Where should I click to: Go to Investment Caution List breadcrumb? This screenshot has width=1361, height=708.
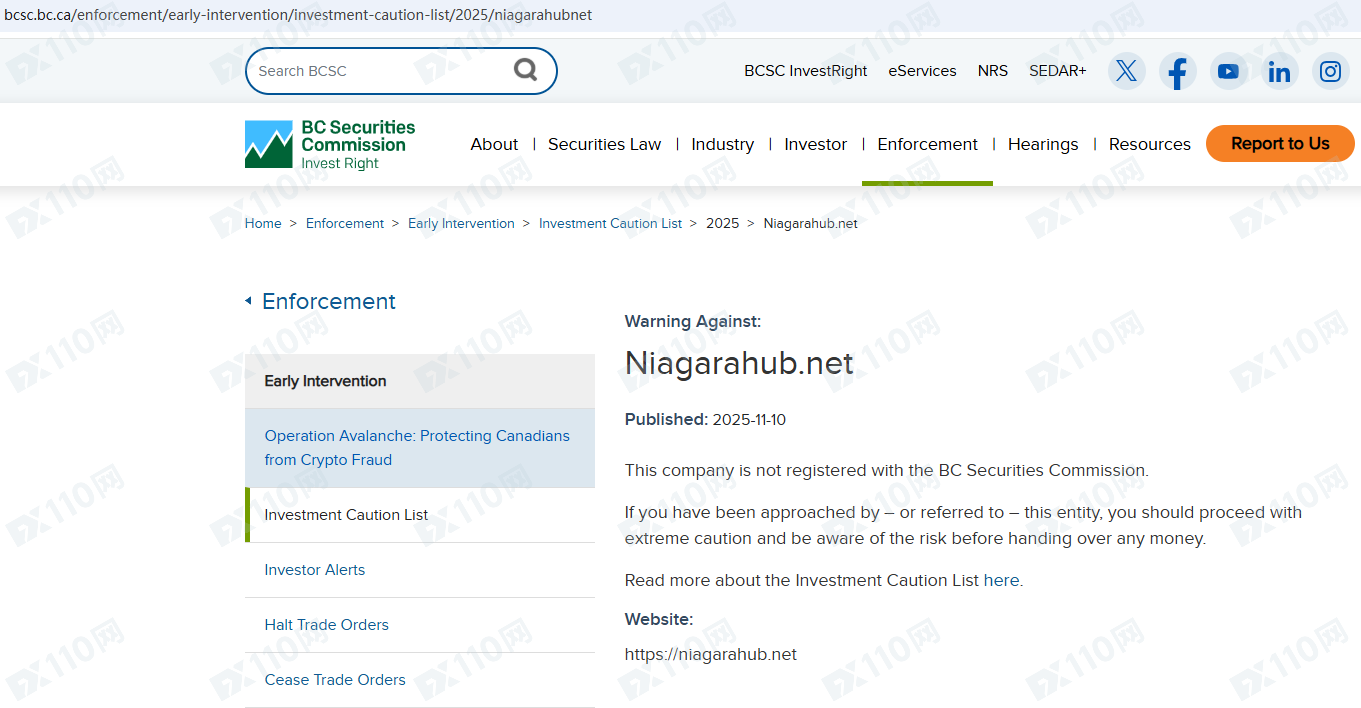pyautogui.click(x=610, y=223)
